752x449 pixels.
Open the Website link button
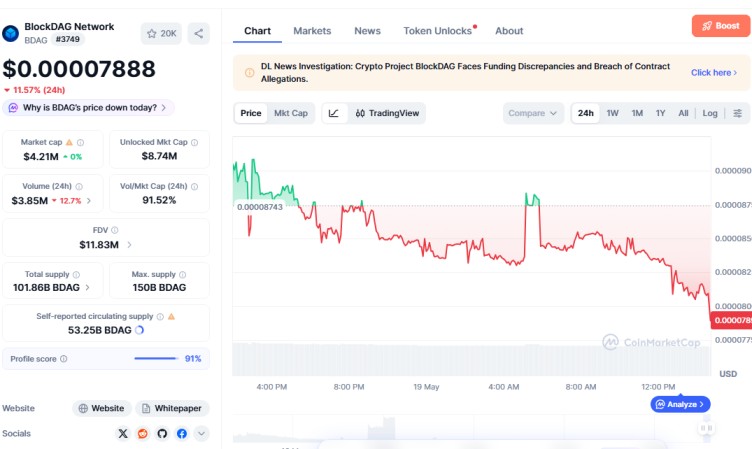102,408
